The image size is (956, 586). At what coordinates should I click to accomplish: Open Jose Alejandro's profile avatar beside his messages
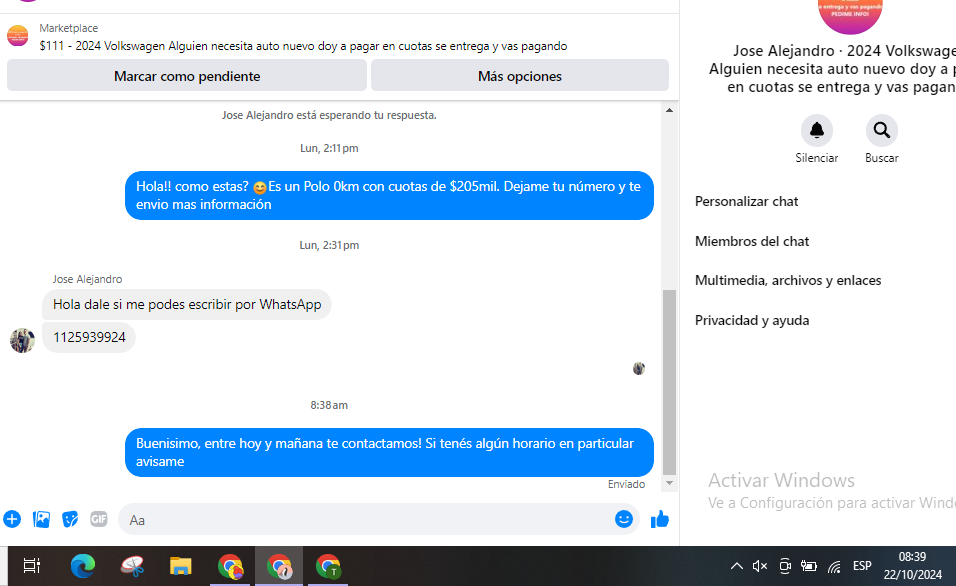(x=23, y=340)
